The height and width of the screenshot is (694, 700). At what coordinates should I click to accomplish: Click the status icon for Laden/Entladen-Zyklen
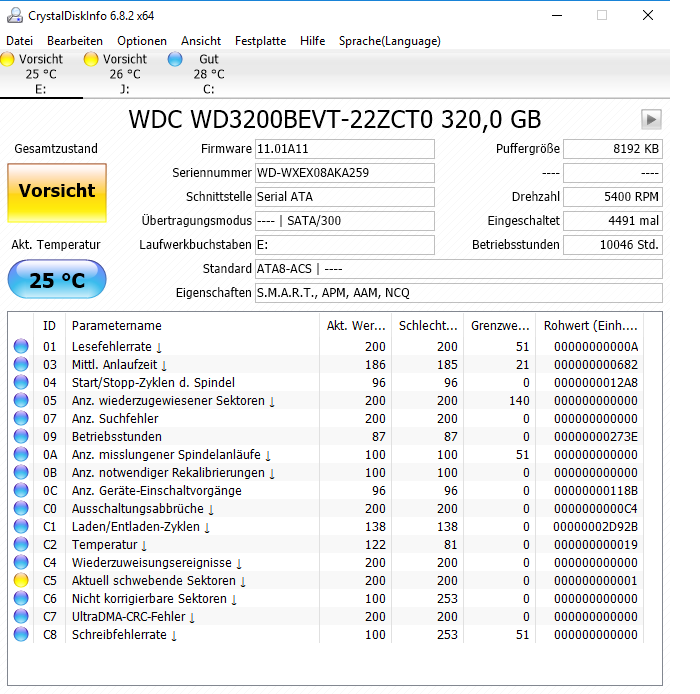21,526
